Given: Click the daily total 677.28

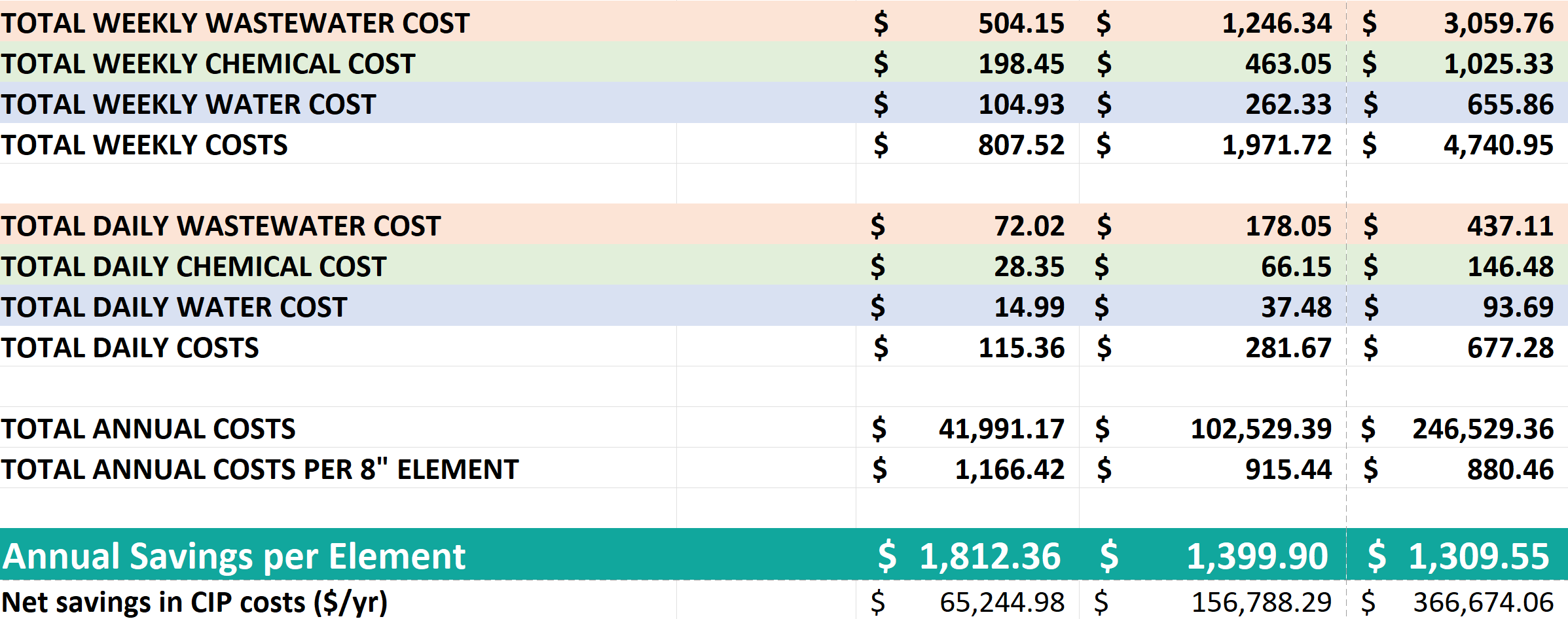Looking at the screenshot, I should tap(1510, 347).
